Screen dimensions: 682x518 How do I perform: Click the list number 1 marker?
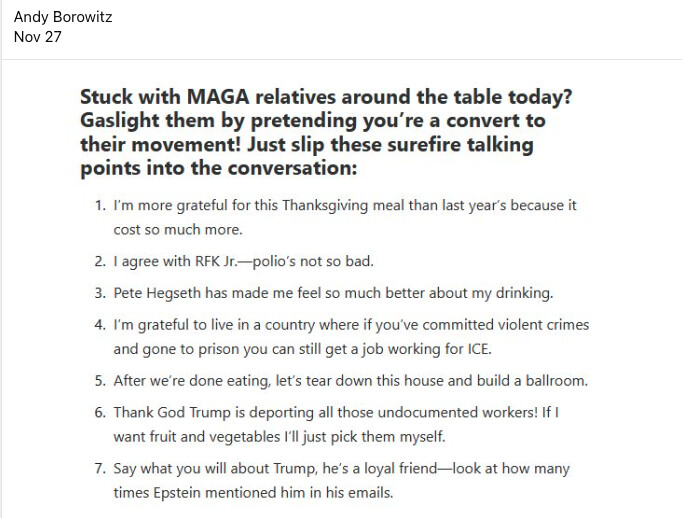(100, 205)
